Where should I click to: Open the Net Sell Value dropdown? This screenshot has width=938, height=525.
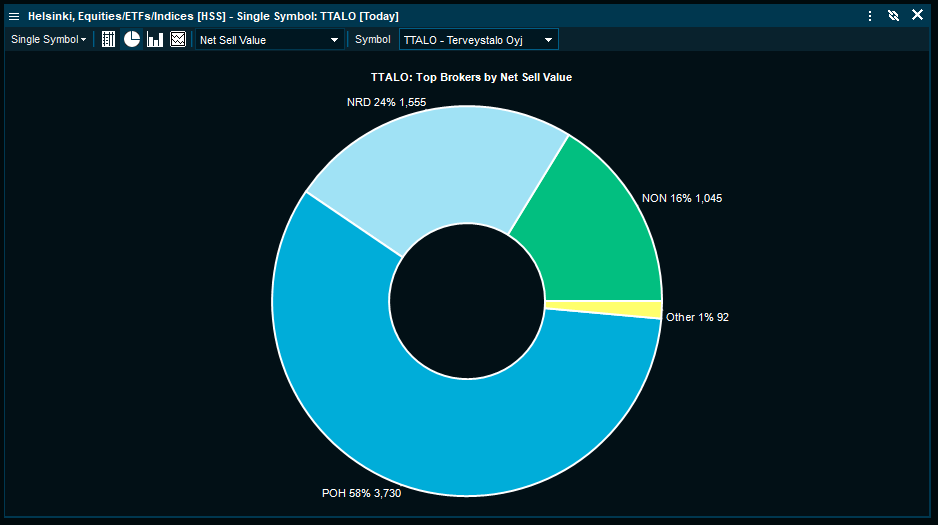(x=269, y=40)
